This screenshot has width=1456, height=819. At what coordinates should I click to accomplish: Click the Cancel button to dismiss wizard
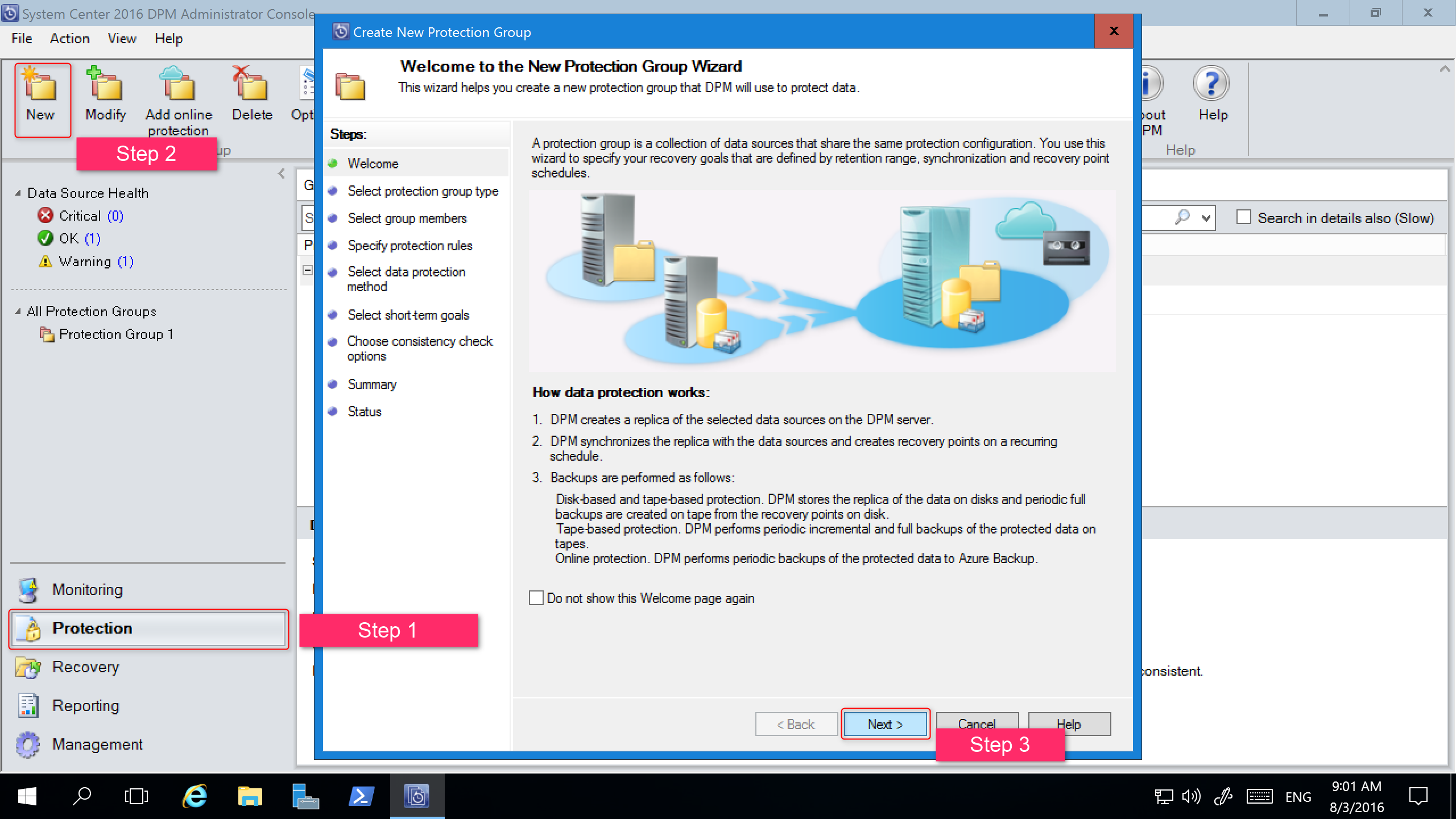(x=975, y=724)
